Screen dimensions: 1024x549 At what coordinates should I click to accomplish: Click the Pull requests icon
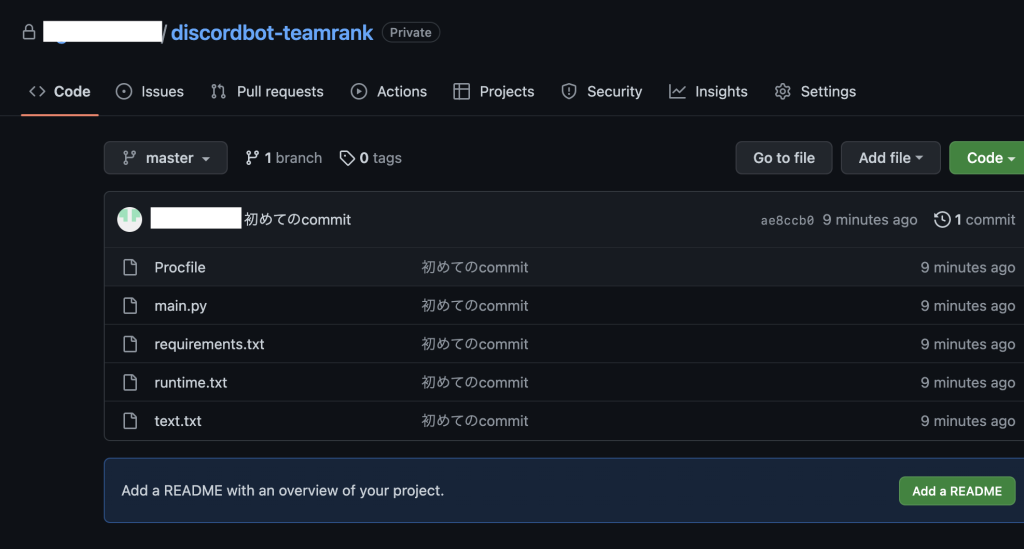(x=218, y=91)
